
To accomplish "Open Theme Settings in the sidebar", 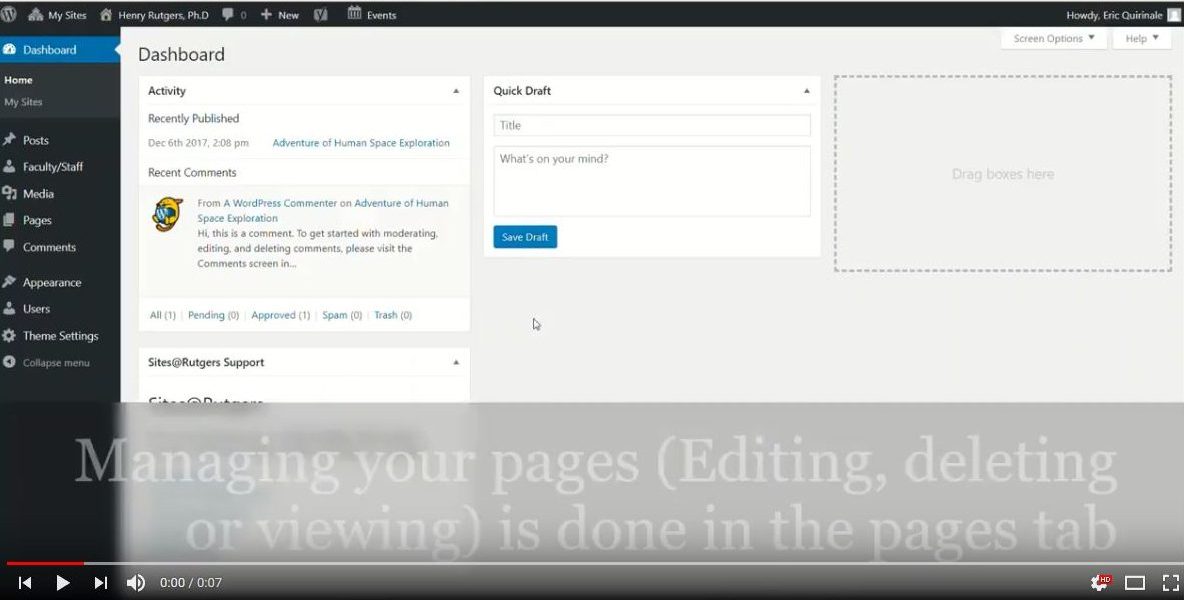I will pyautogui.click(x=60, y=336).
